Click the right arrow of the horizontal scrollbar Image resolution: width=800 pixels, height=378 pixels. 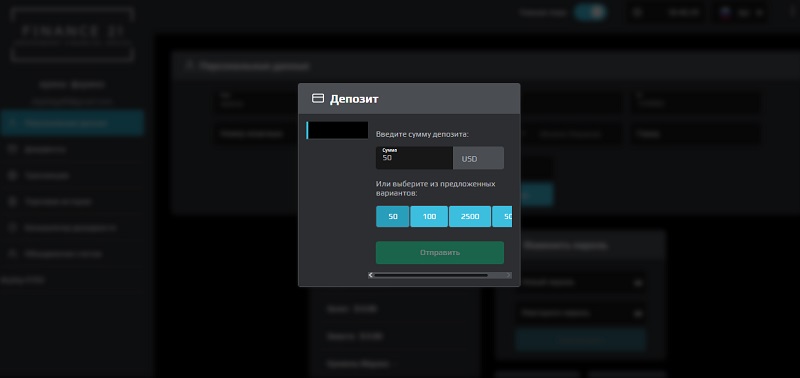click(509, 275)
